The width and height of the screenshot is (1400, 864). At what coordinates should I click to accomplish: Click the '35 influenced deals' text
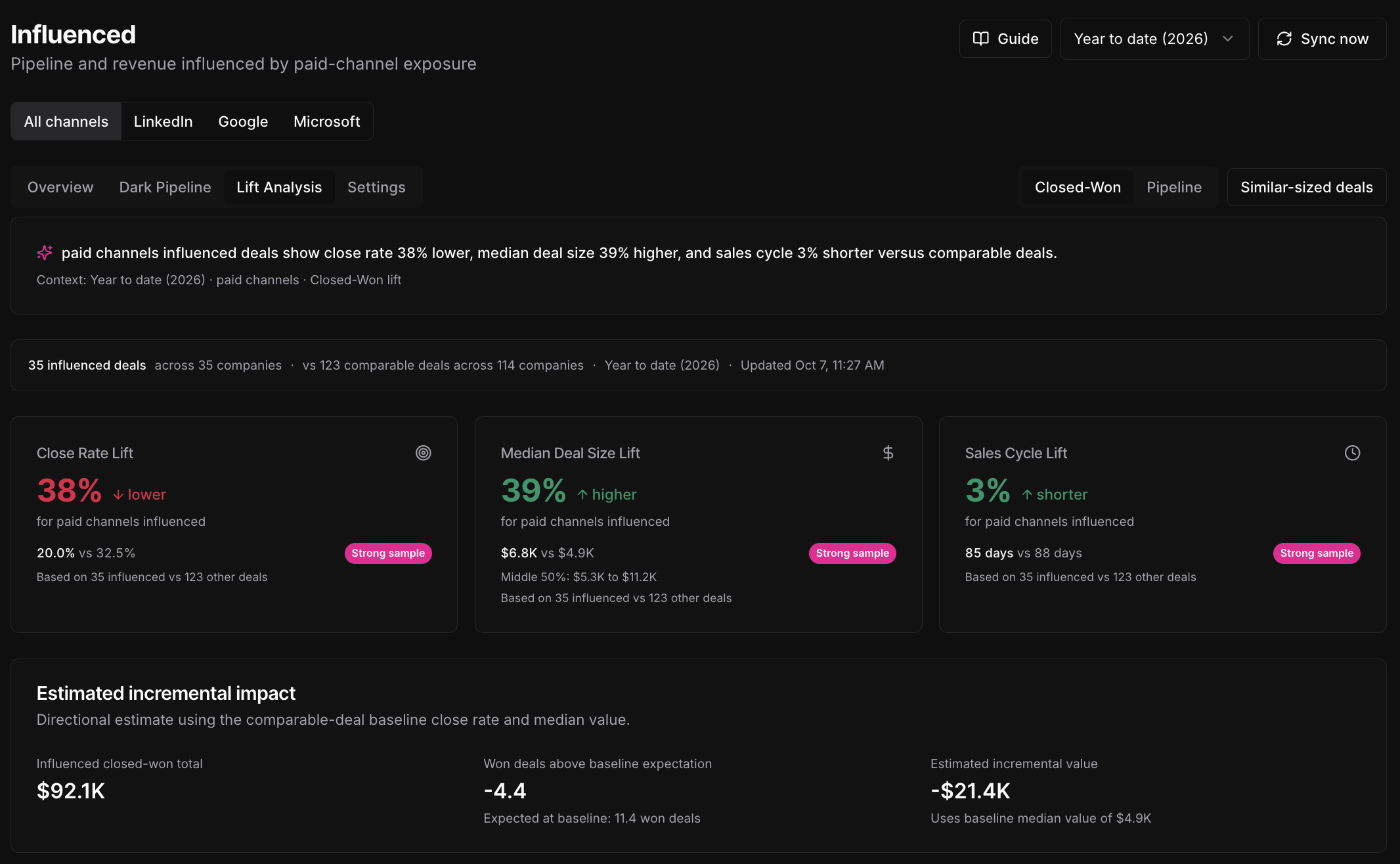pyautogui.click(x=87, y=365)
